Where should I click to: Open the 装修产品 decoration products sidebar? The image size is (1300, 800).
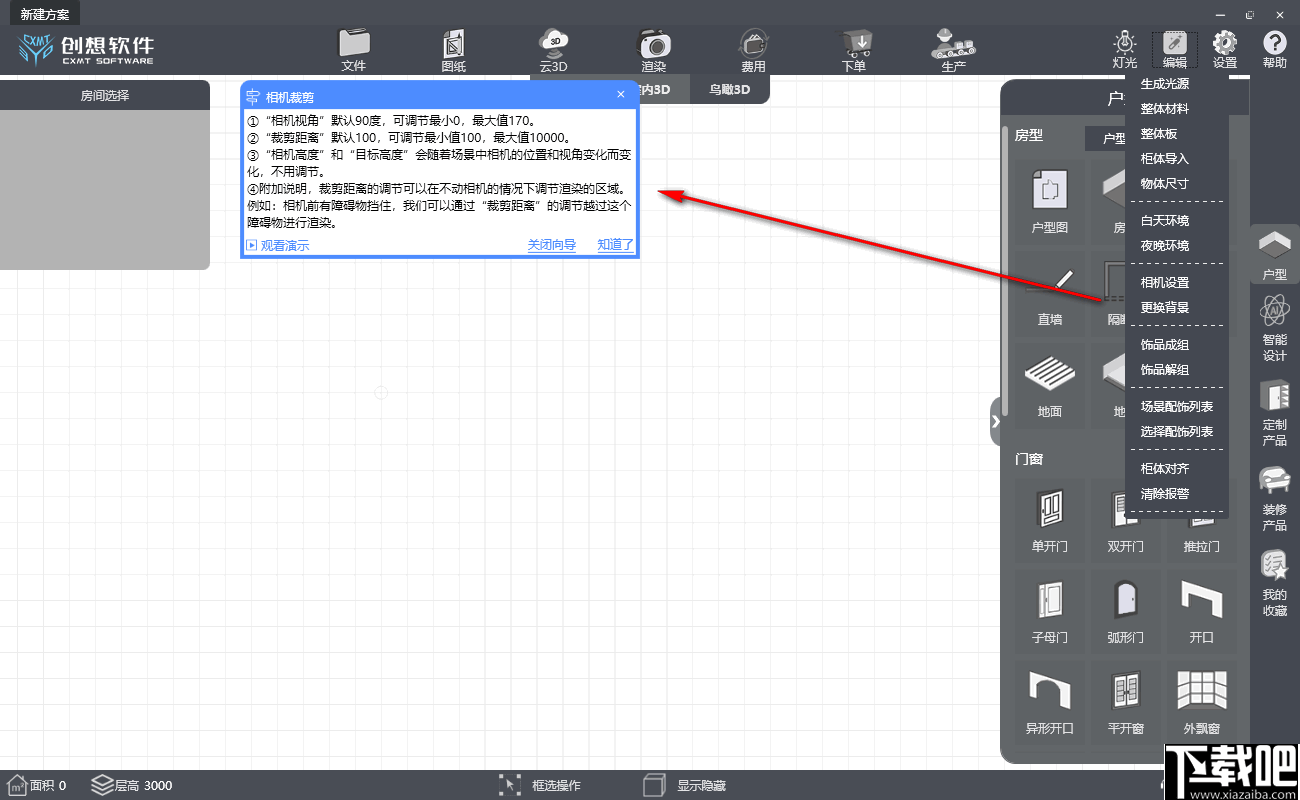click(x=1275, y=499)
